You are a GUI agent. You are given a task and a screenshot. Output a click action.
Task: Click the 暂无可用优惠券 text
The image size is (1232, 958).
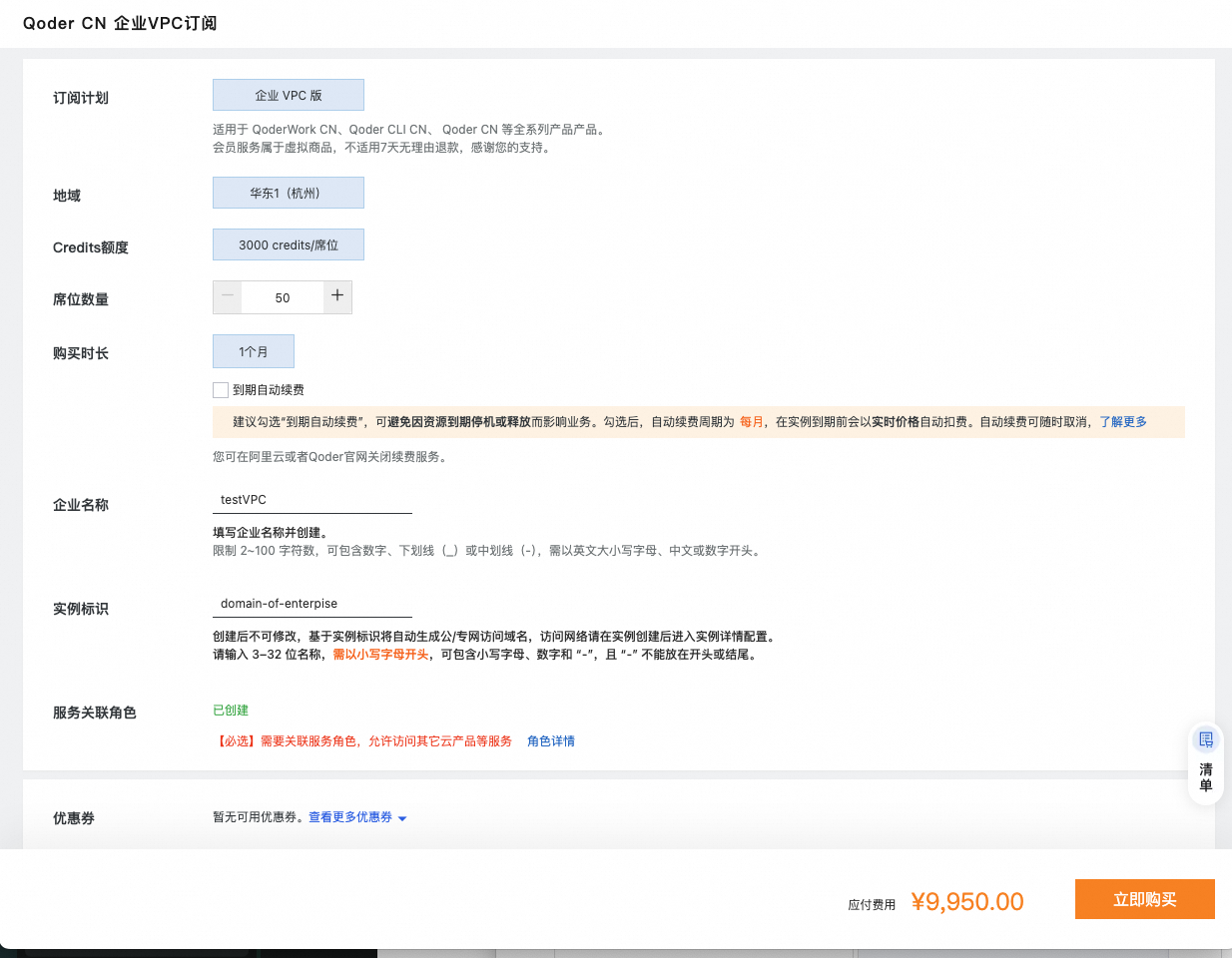[258, 817]
